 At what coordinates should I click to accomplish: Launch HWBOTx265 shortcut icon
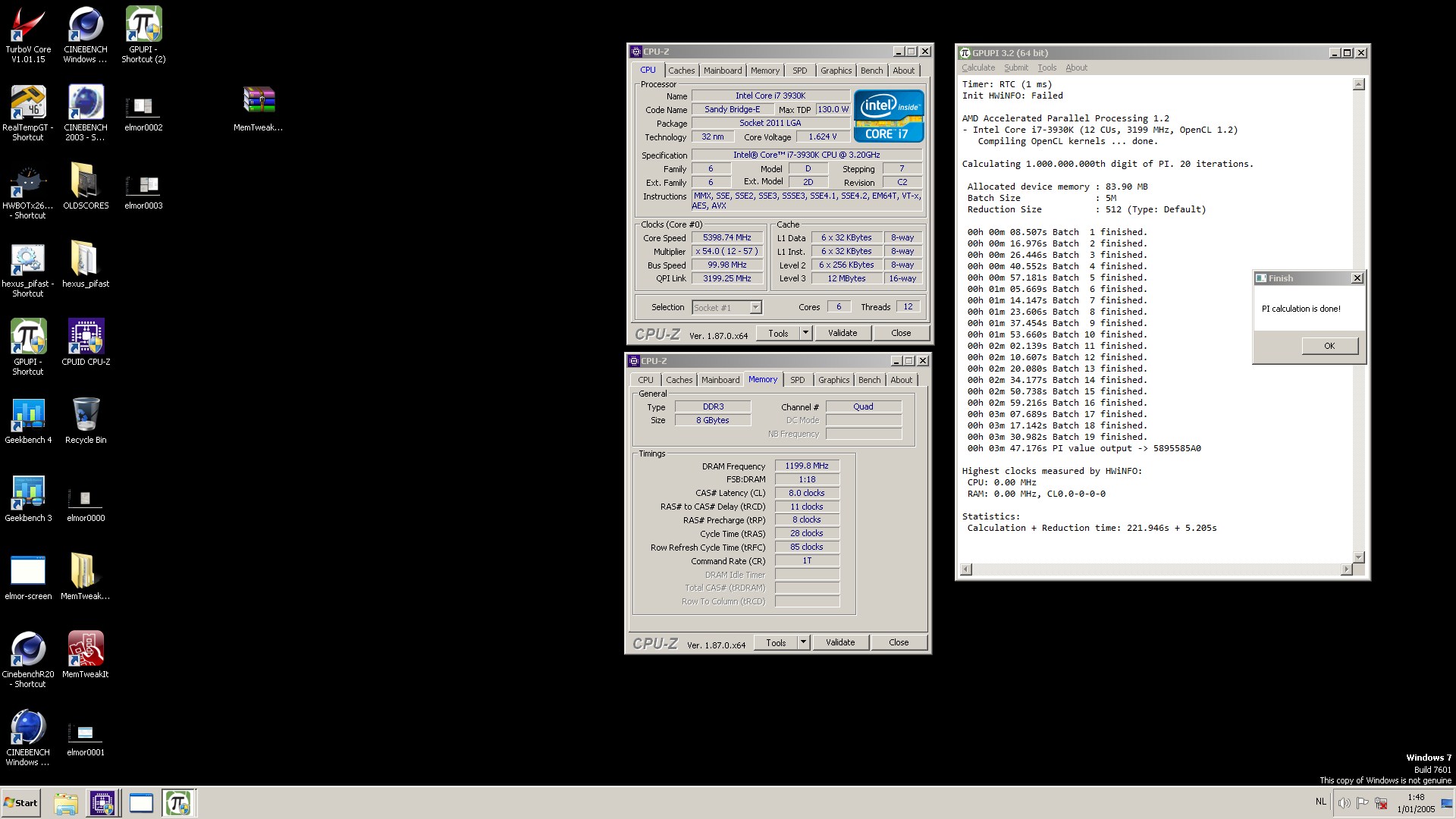pos(28,190)
